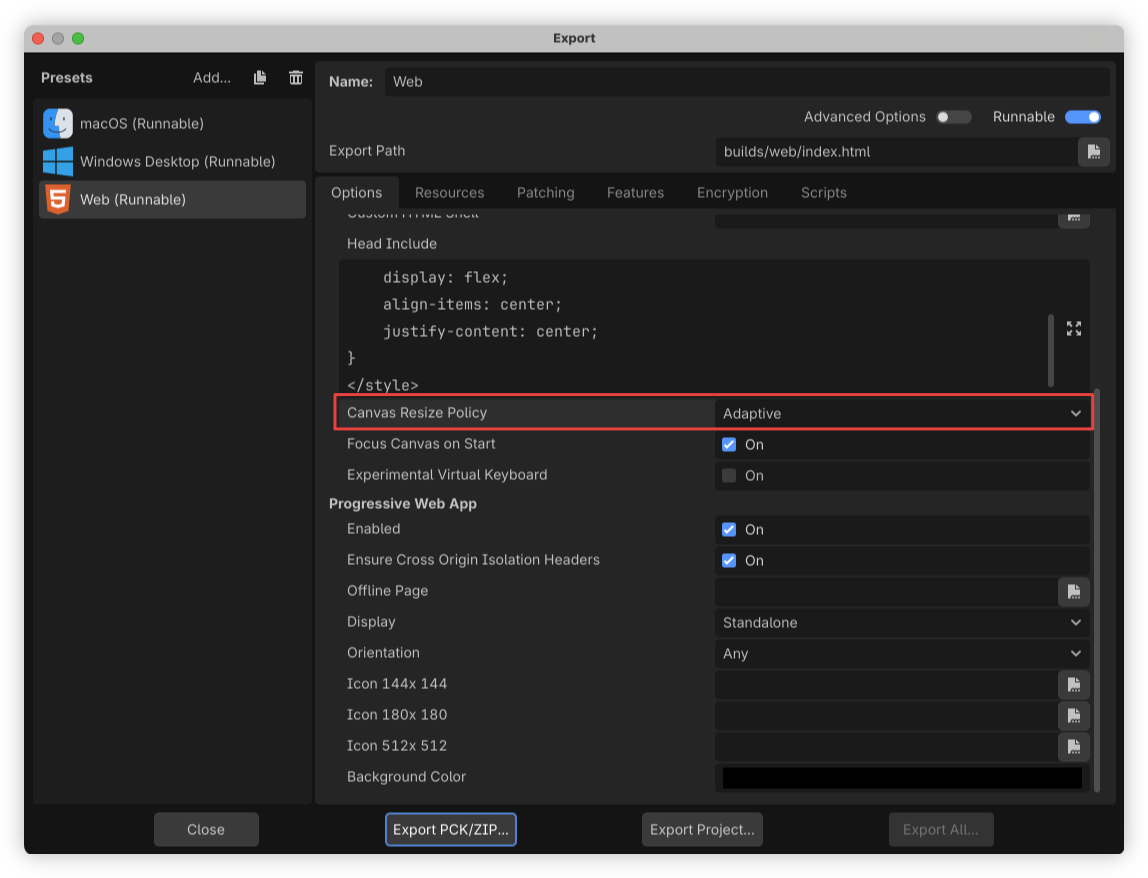This screenshot has width=1148, height=878.
Task: Select the Windows logo preset icon
Action: (x=58, y=161)
